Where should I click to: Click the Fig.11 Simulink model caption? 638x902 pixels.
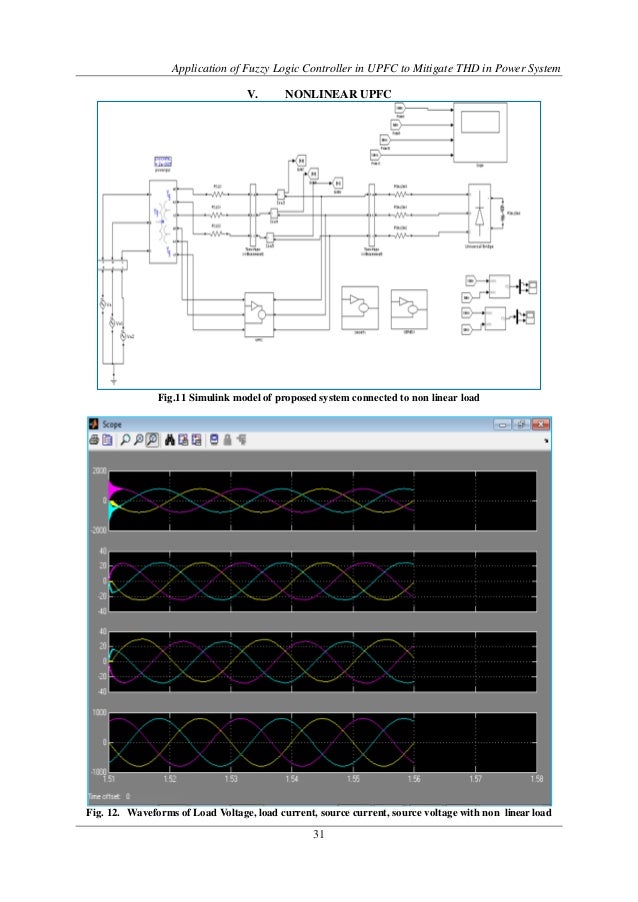(x=319, y=398)
